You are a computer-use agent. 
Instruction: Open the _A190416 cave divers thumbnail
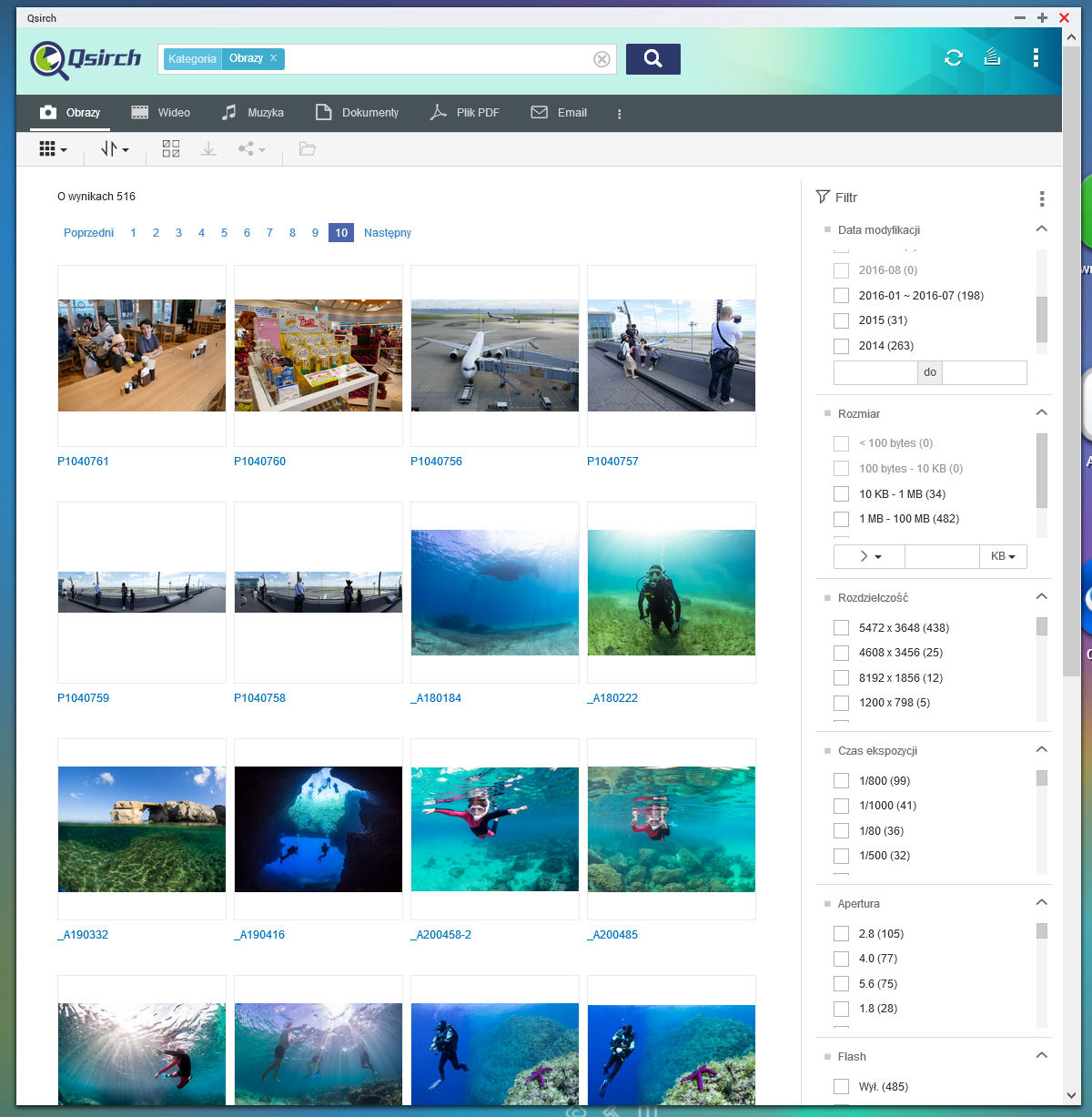tap(318, 829)
